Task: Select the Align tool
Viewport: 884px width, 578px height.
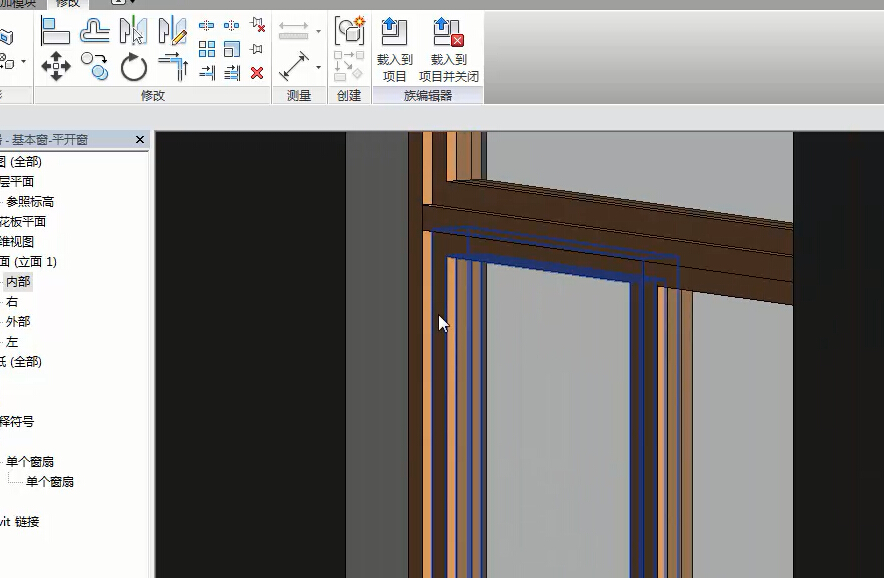Action: [x=55, y=31]
